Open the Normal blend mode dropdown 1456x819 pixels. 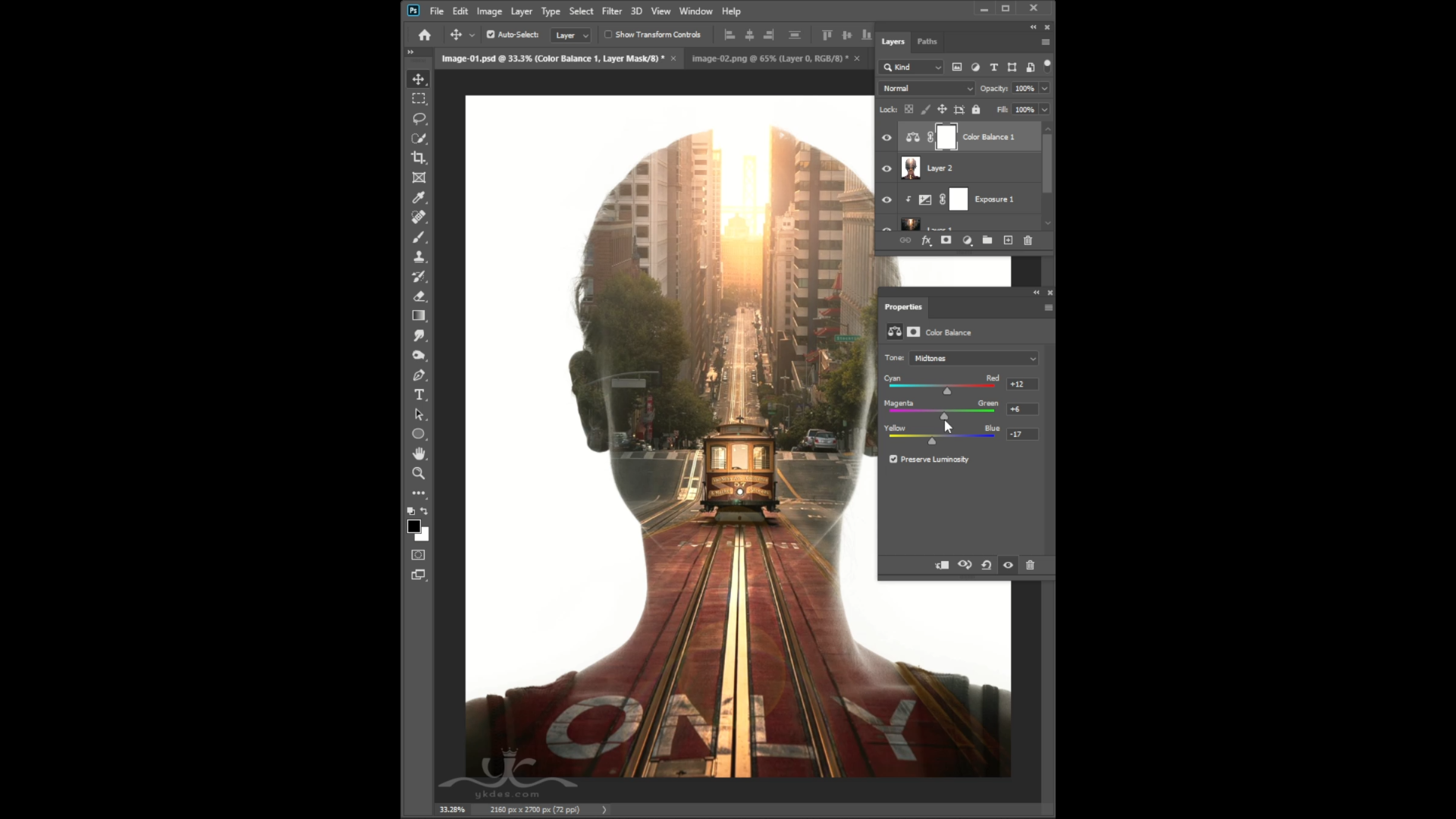(927, 89)
